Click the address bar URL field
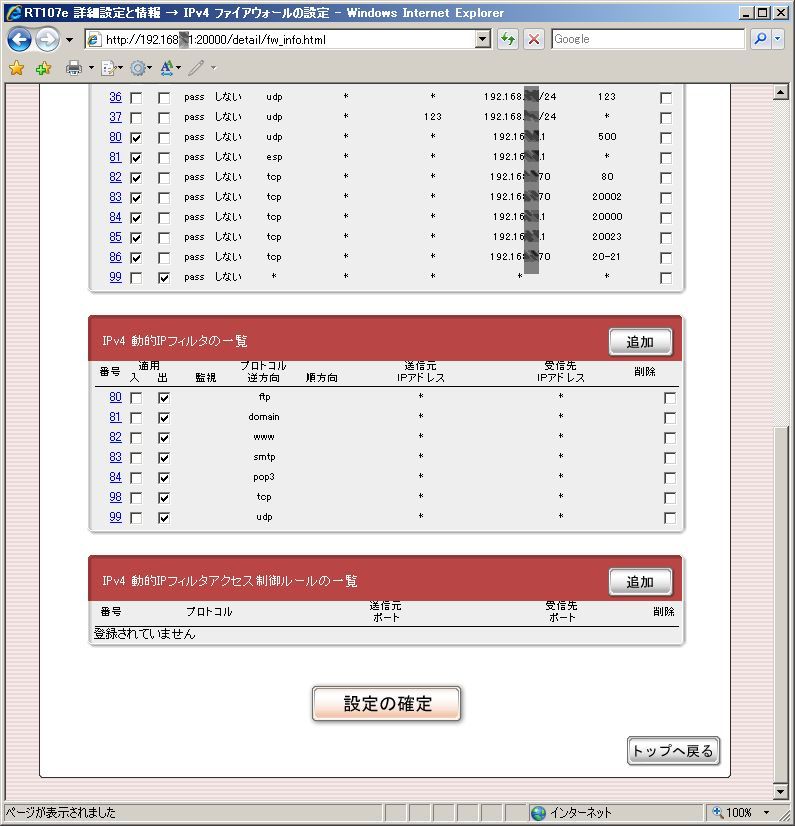 [288, 40]
